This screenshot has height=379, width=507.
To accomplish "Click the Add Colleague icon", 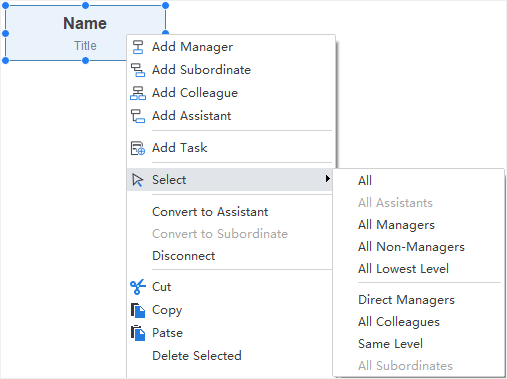I will tap(138, 93).
